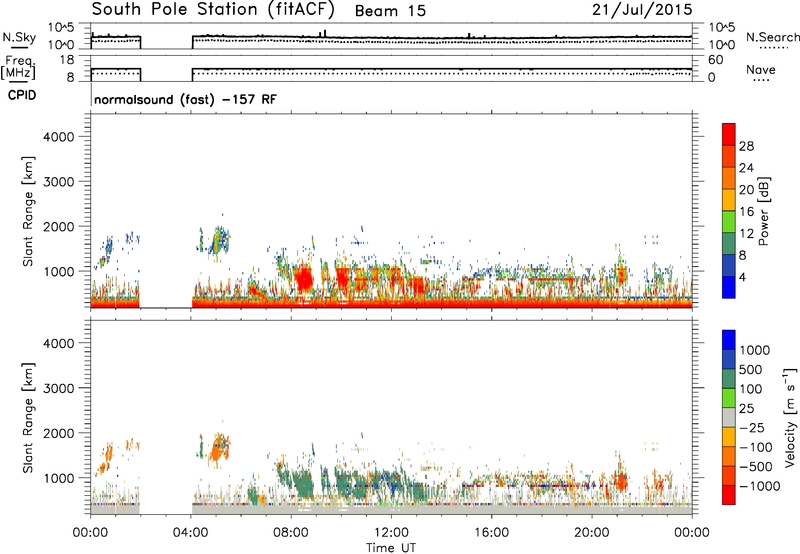Click the 'CPID' row label
Screen dimensions: 800x554
tap(22, 95)
